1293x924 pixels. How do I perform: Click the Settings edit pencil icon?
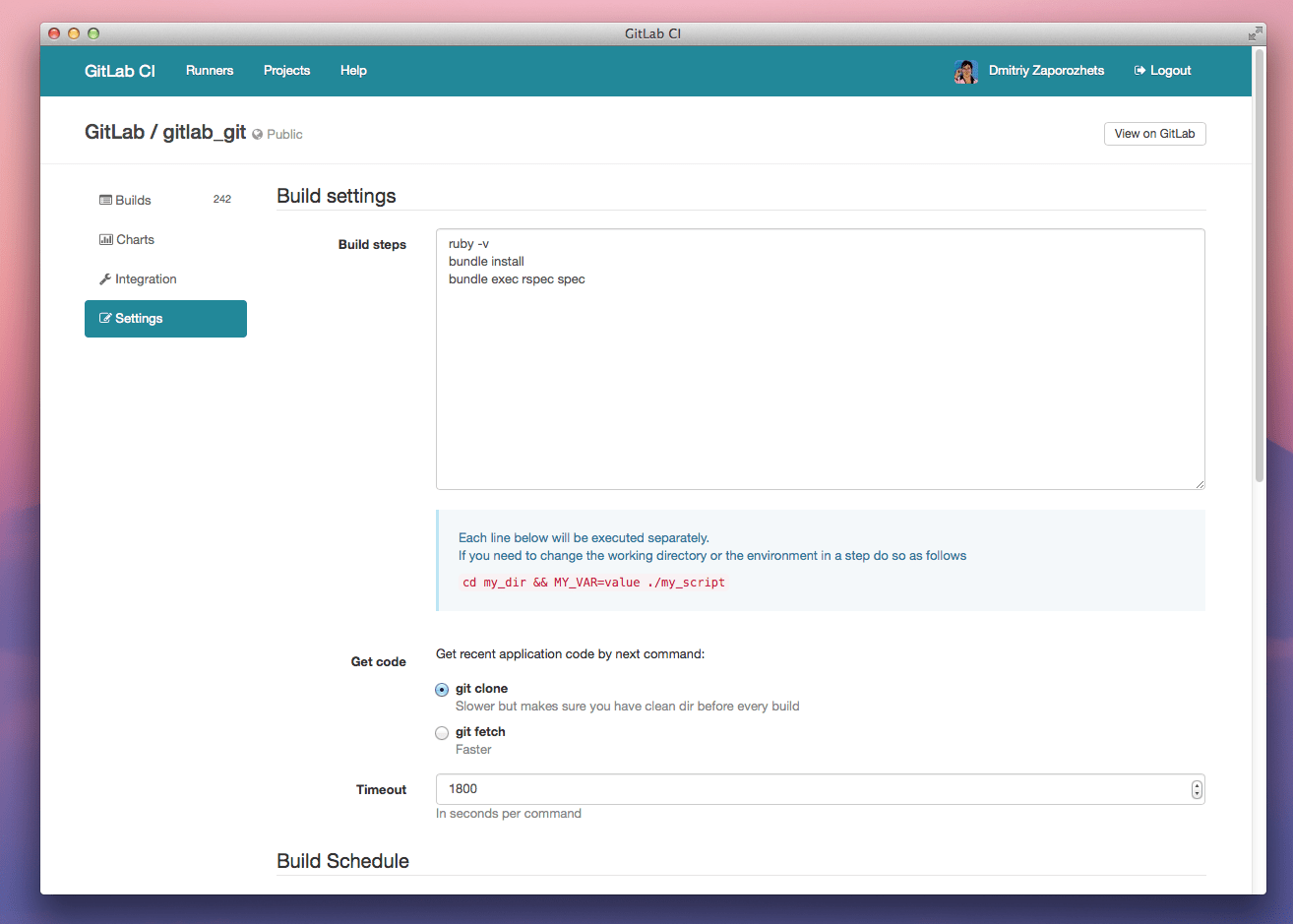pos(105,318)
